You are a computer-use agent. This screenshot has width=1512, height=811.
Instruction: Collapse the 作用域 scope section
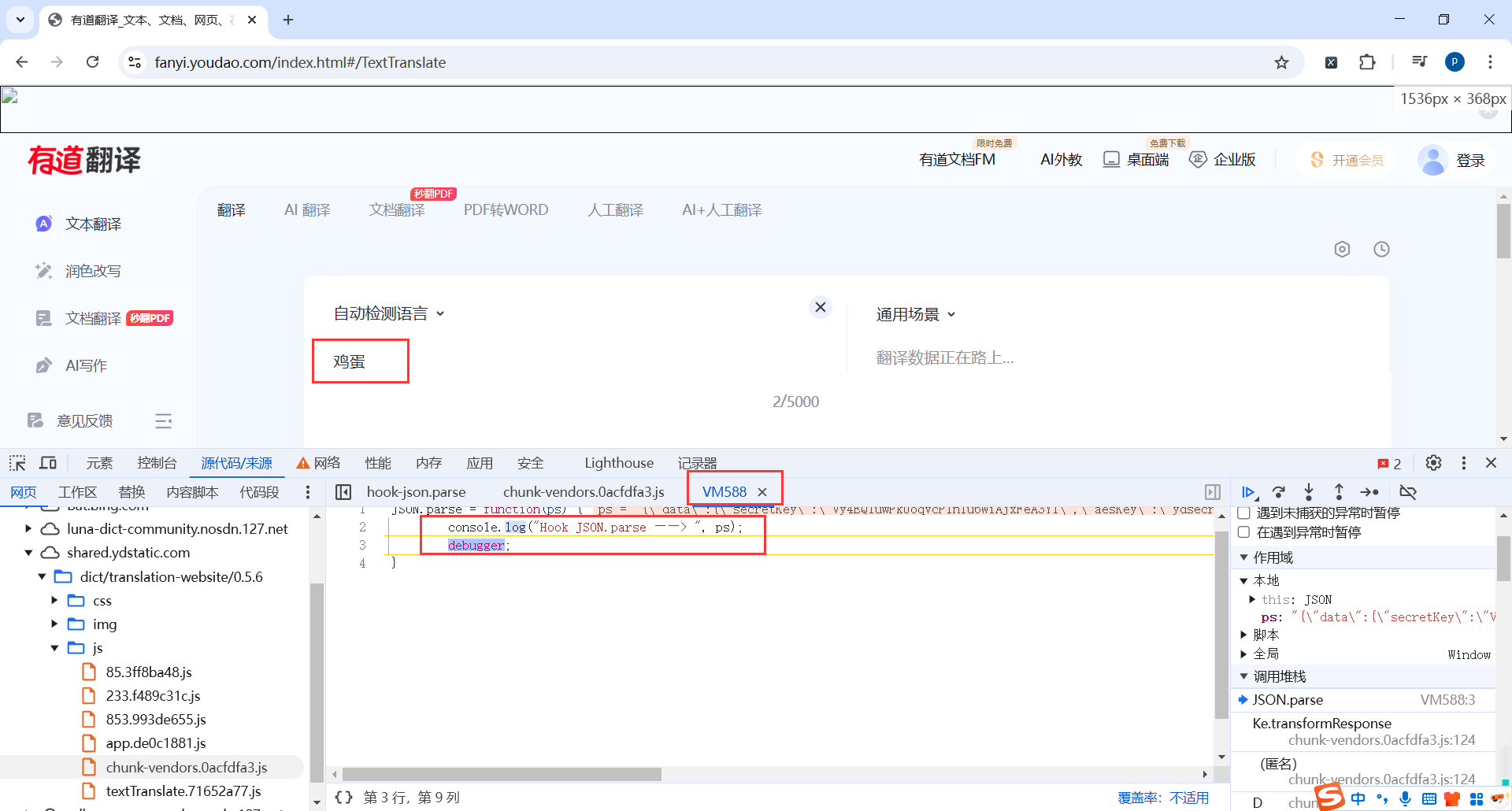tap(1244, 557)
